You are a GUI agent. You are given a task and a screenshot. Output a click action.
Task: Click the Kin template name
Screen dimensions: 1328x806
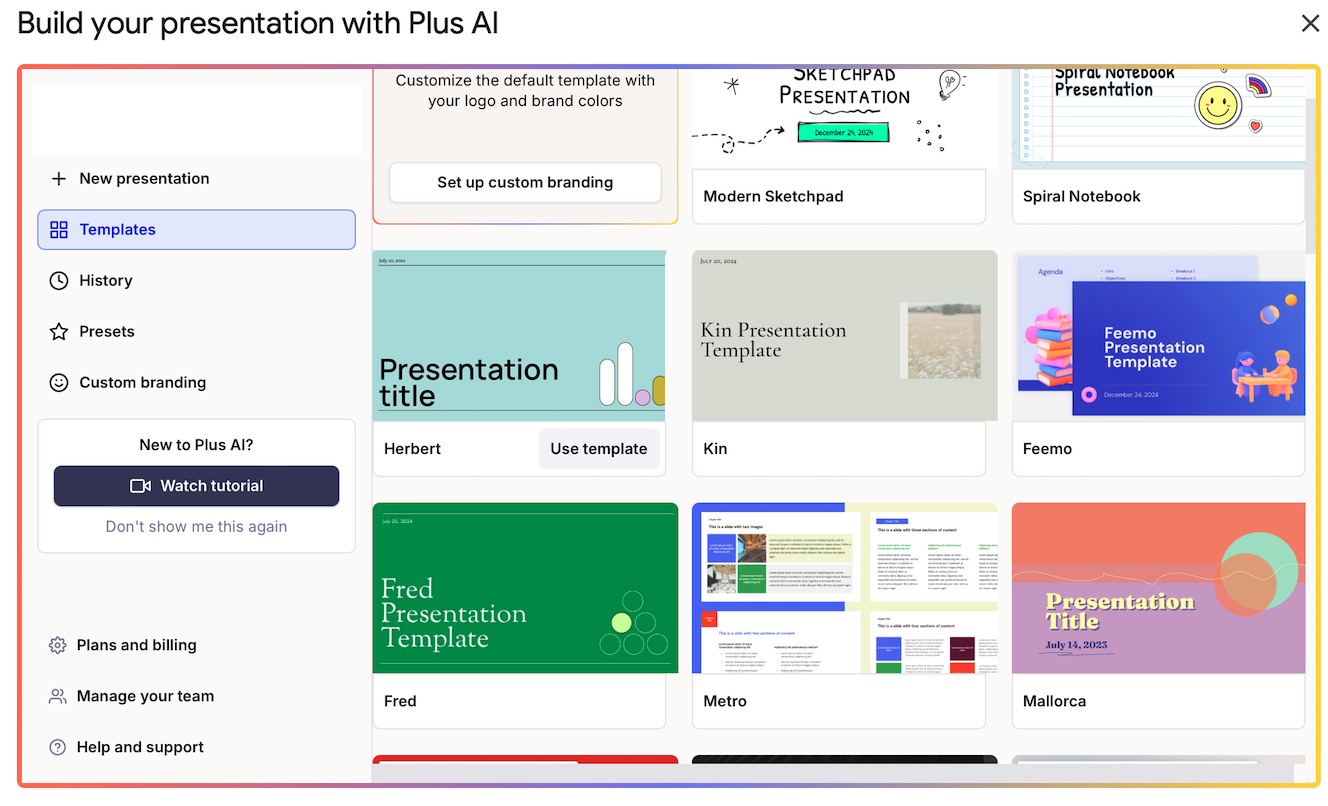tap(715, 448)
